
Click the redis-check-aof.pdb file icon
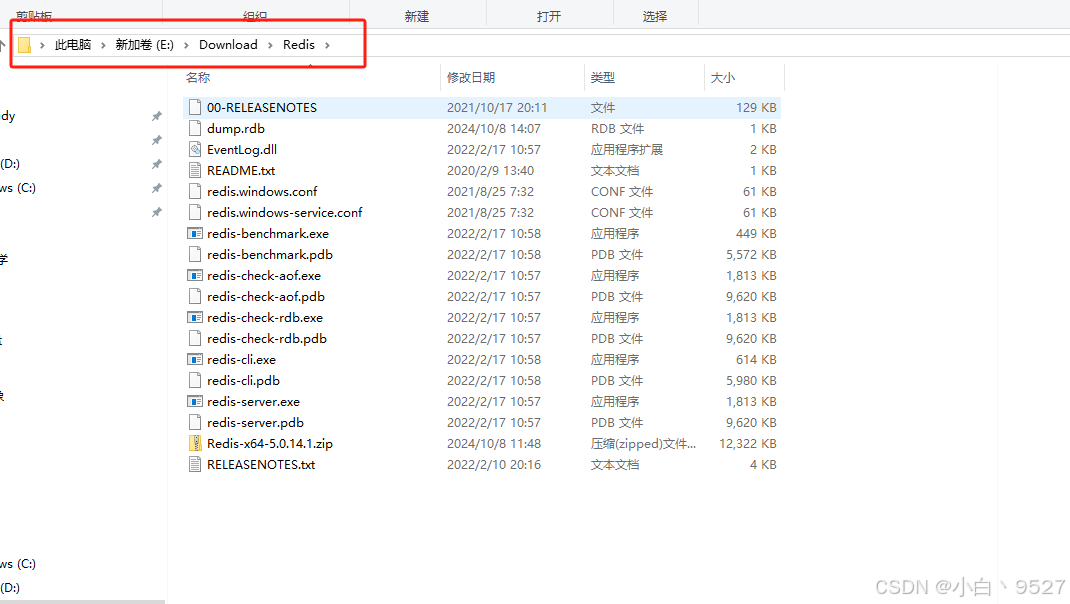coord(195,296)
